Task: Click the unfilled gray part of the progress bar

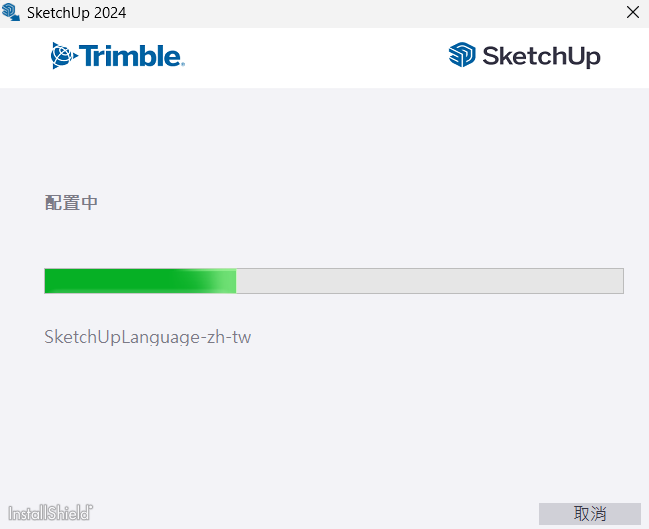Action: click(x=430, y=281)
